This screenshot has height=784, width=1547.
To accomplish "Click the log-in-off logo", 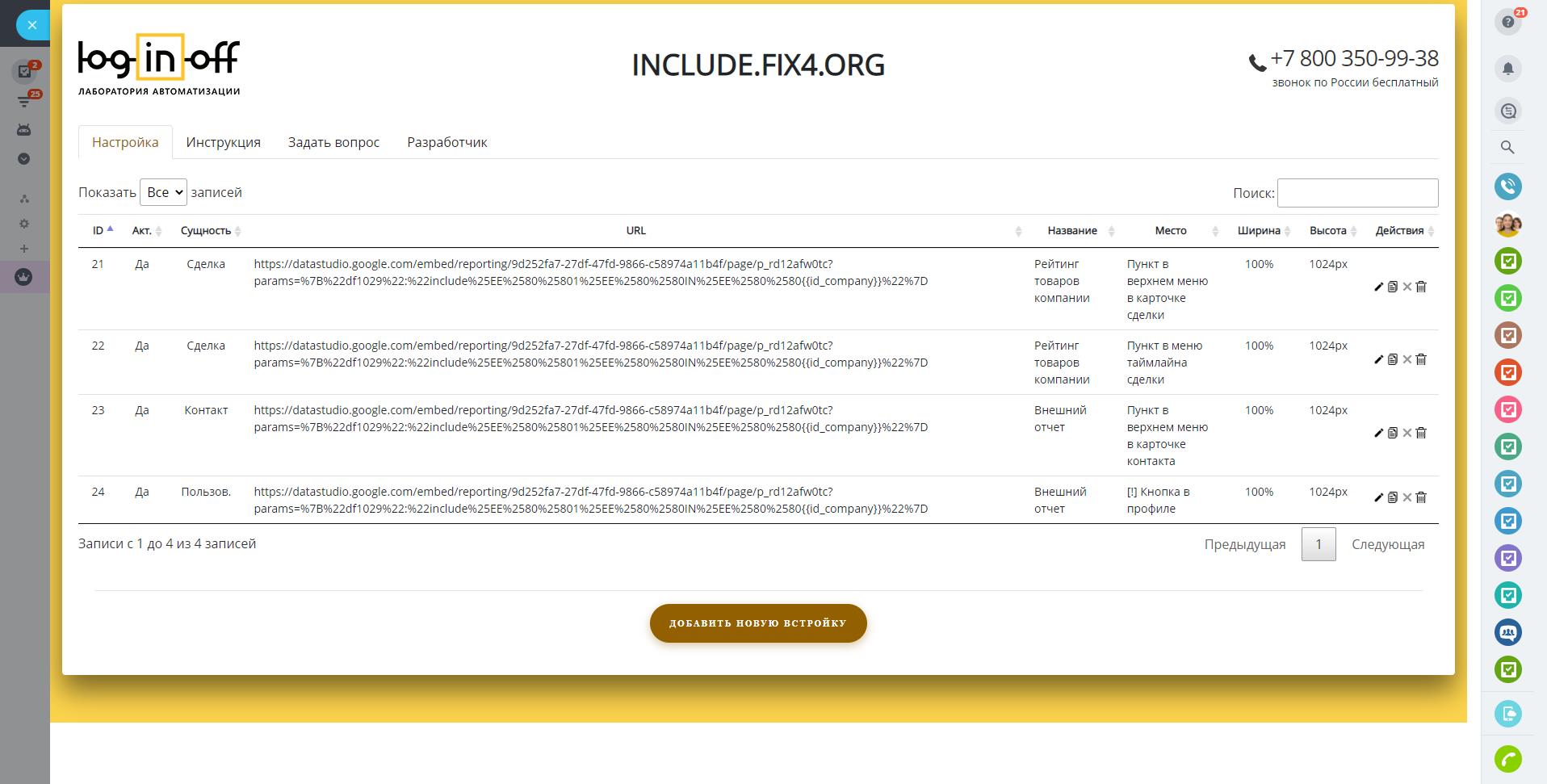I will pos(159,65).
